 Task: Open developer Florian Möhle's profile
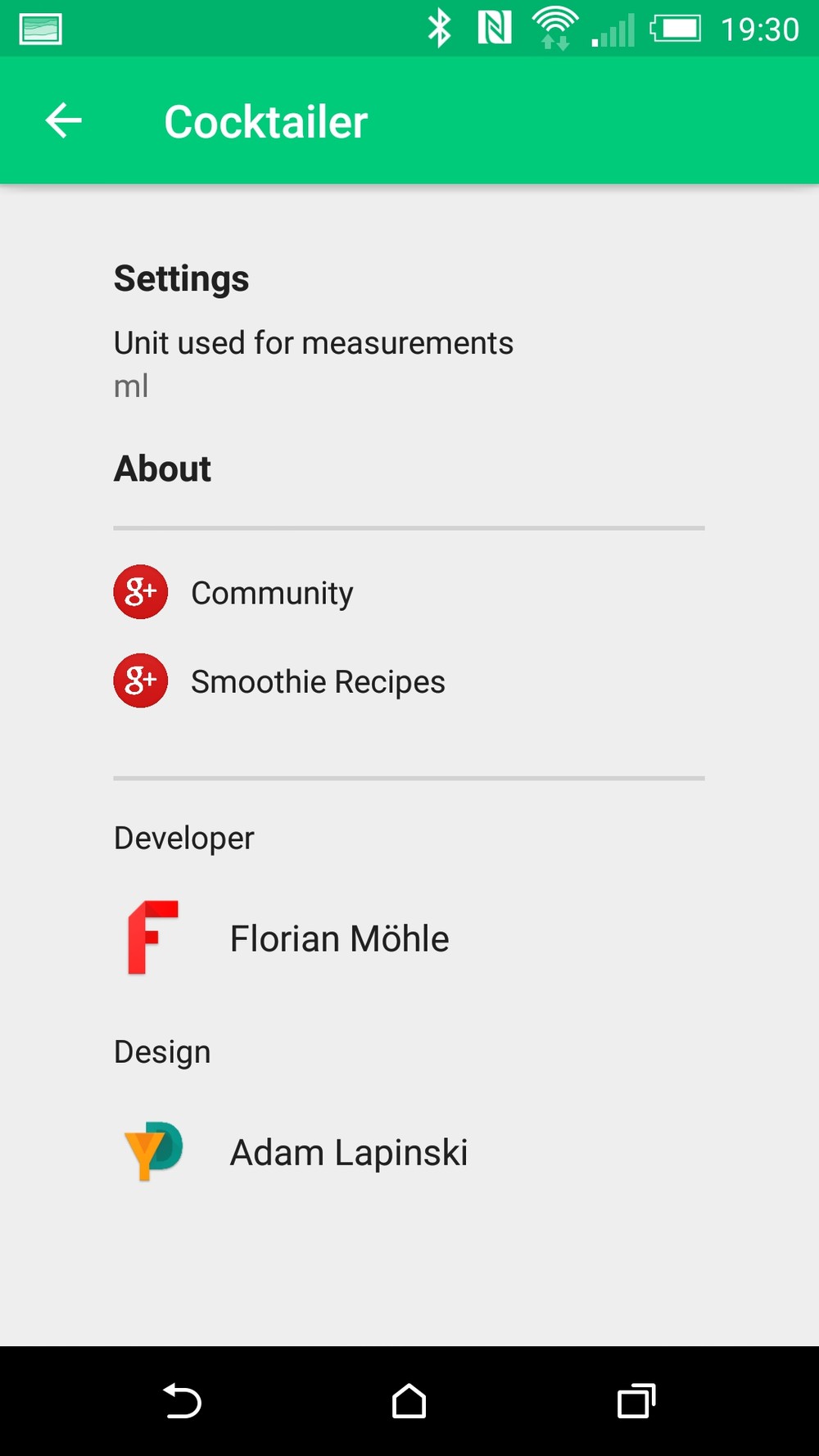(339, 938)
